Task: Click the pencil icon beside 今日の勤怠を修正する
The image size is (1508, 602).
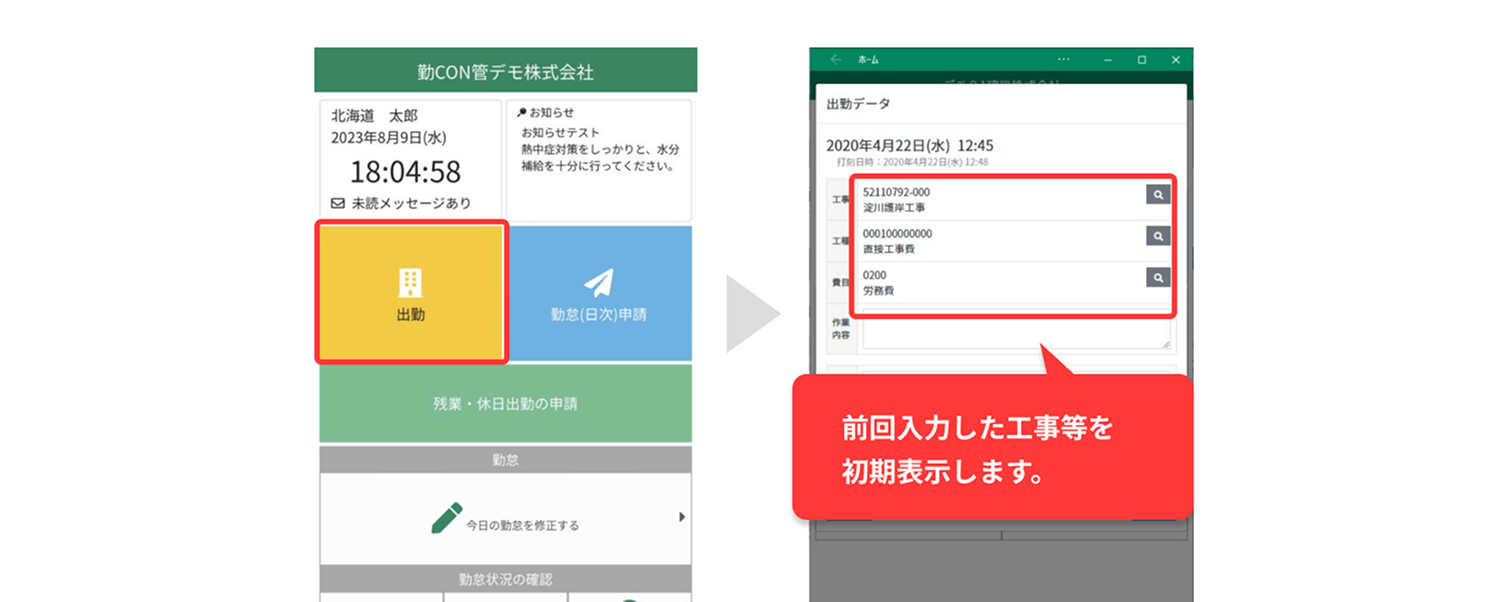Action: [447, 518]
